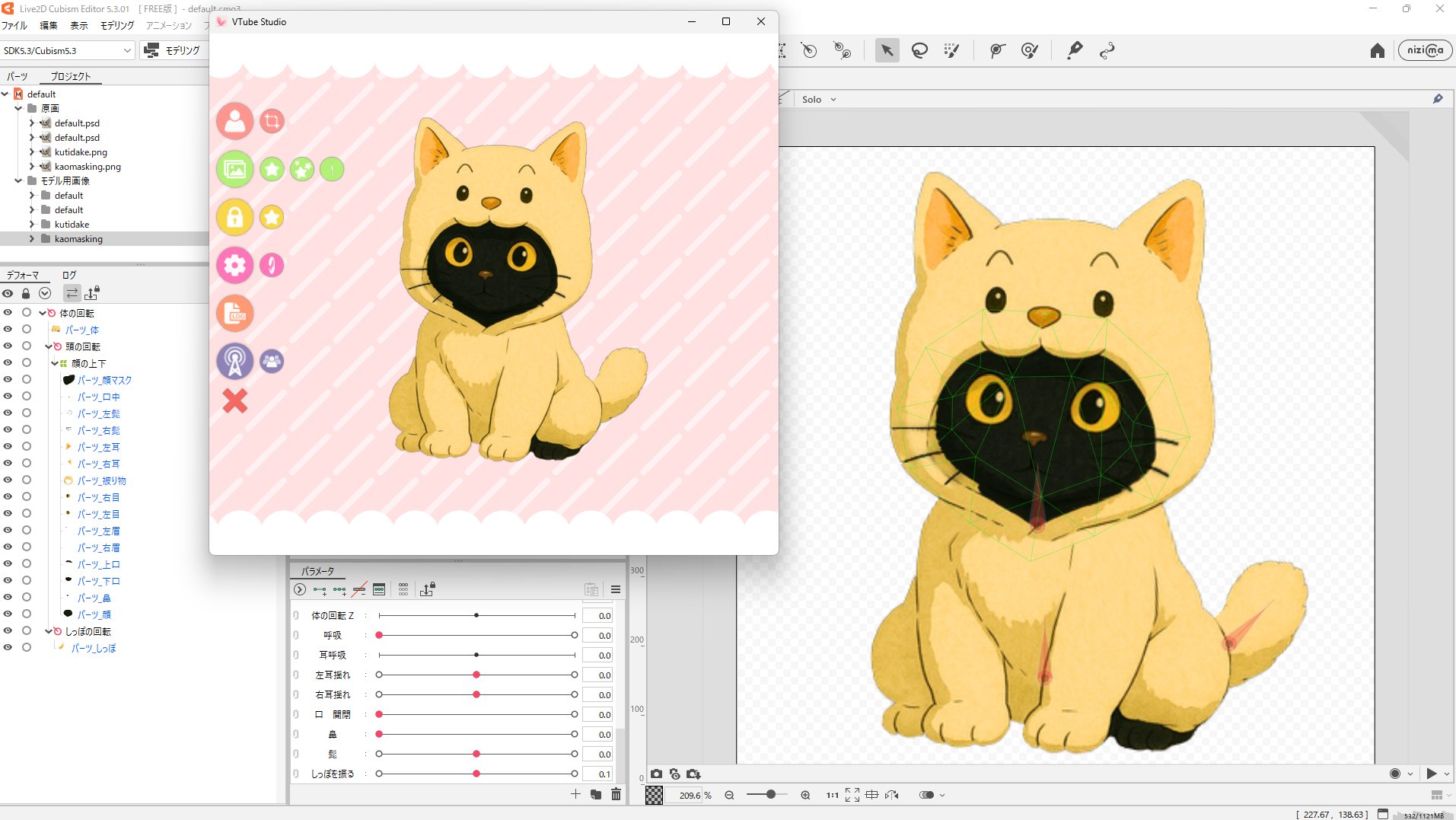The image size is (1456, 820).
Task: Select the arrow selection tool
Action: click(887, 51)
